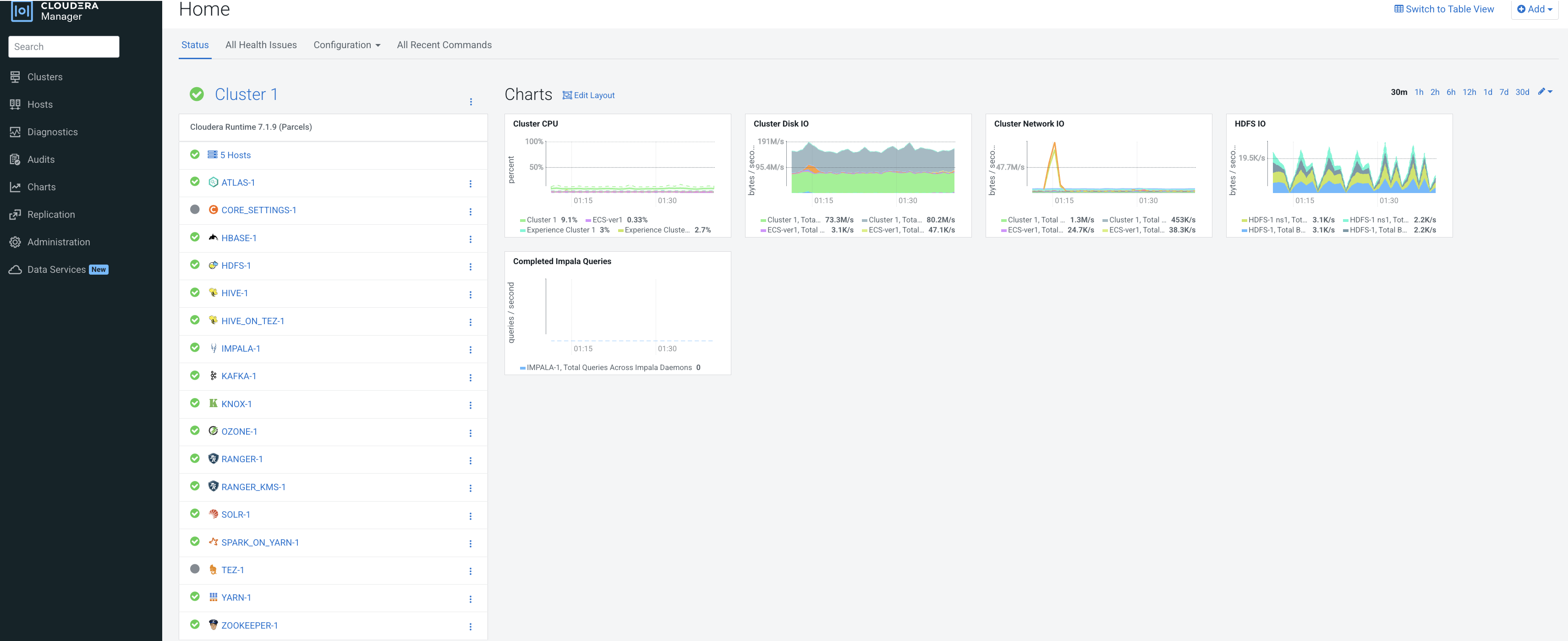Click the Cloudera Manager logo icon
Viewport: 1568px width, 641px height.
click(x=22, y=11)
